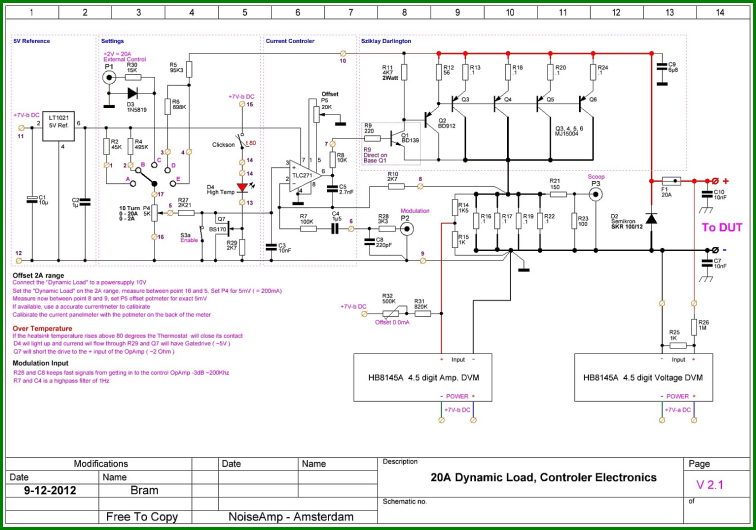Click the P3 Scoop connector symbol
The width and height of the screenshot is (756, 530).
point(596,194)
